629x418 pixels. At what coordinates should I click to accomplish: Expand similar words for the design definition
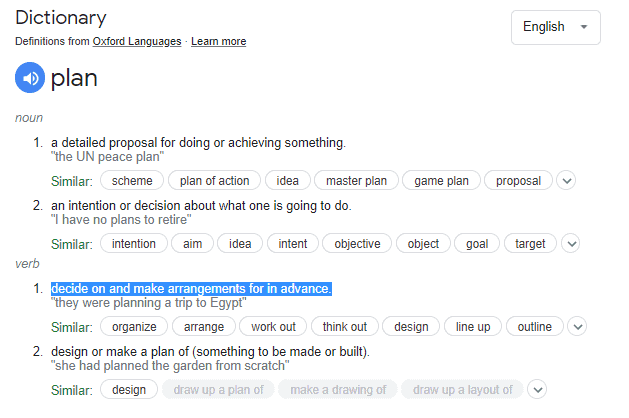point(538,390)
